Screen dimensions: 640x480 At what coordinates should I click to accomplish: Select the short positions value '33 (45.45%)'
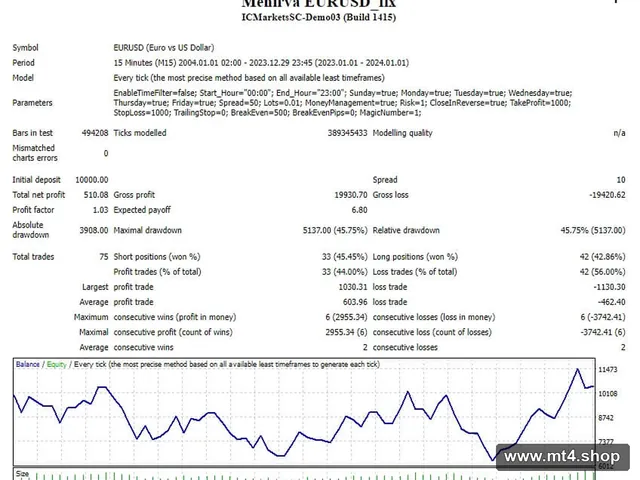344,257
